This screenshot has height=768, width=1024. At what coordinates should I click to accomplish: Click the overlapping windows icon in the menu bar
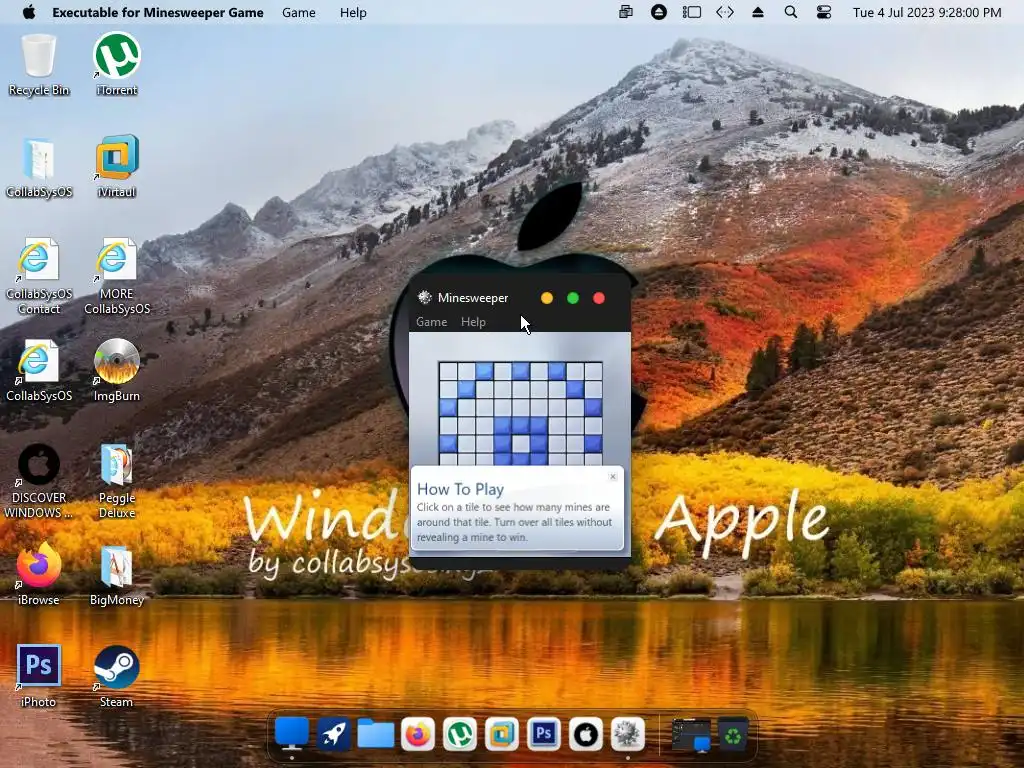pyautogui.click(x=626, y=12)
